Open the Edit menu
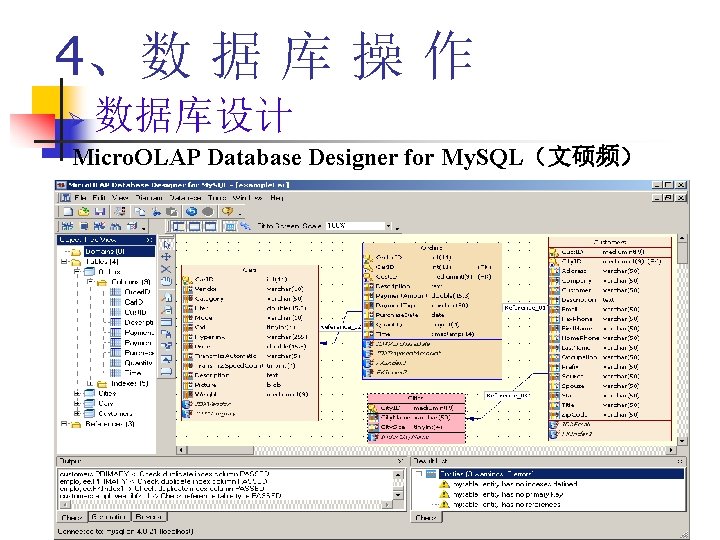 (x=99, y=198)
